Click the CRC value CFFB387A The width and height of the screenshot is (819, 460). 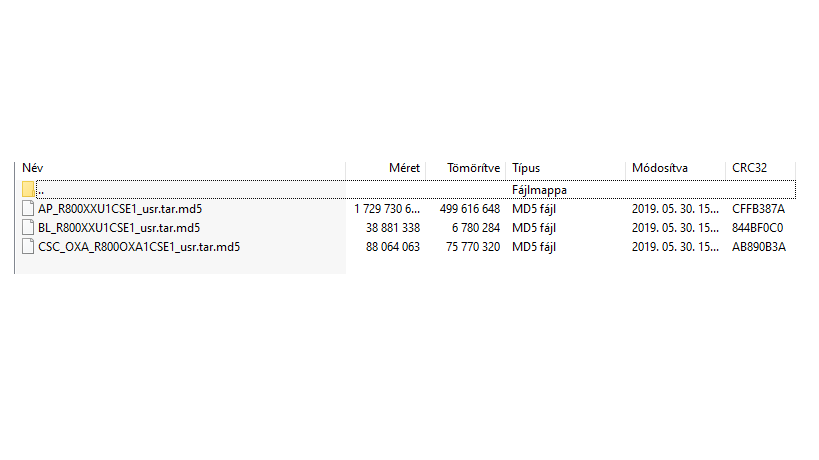(x=758, y=209)
